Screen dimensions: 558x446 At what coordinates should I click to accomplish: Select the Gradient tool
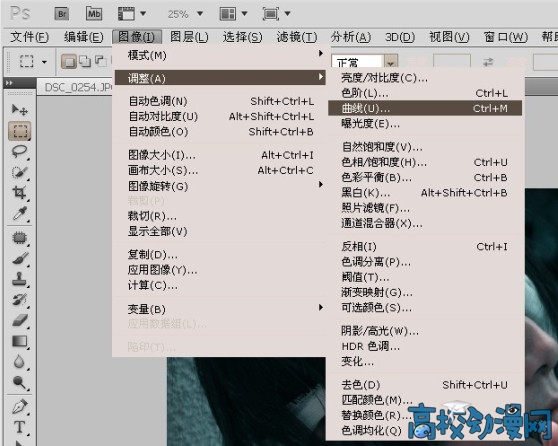click(20, 341)
